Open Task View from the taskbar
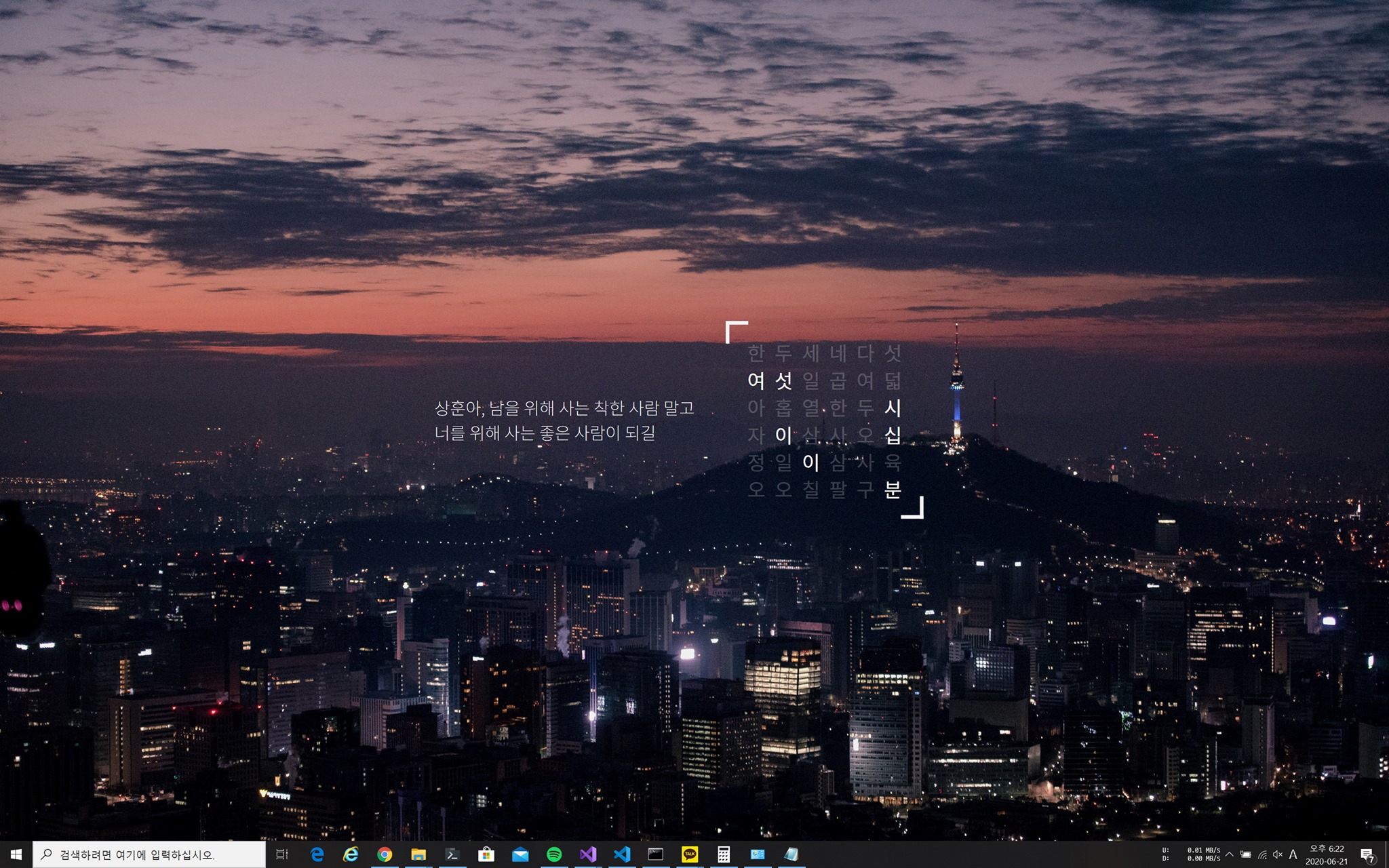Image resolution: width=1389 pixels, height=868 pixels. coord(282,854)
